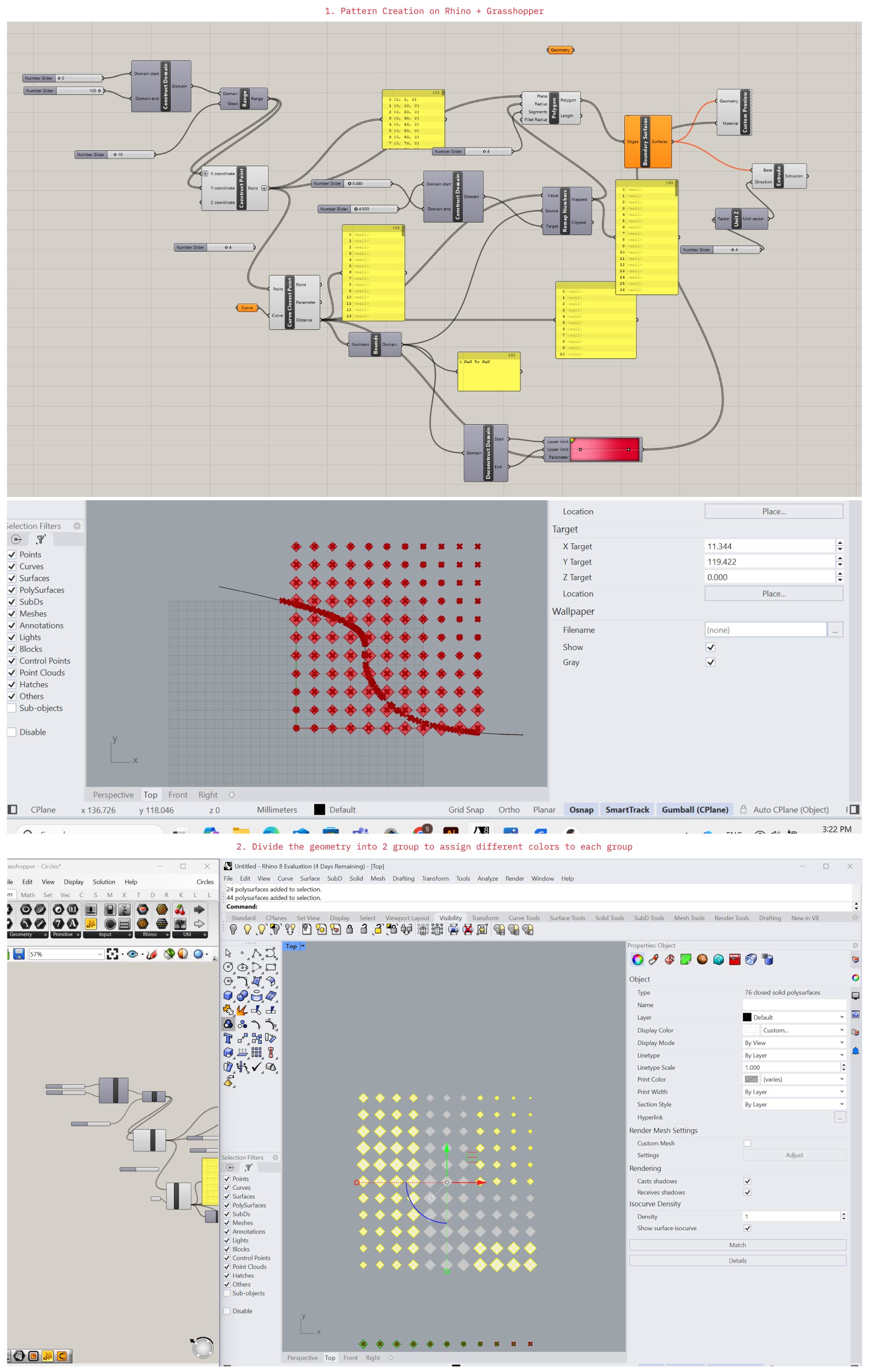The height and width of the screenshot is (1372, 869).
Task: Expand the Grasshopper 57% zoom dropdown
Action: pos(100,954)
